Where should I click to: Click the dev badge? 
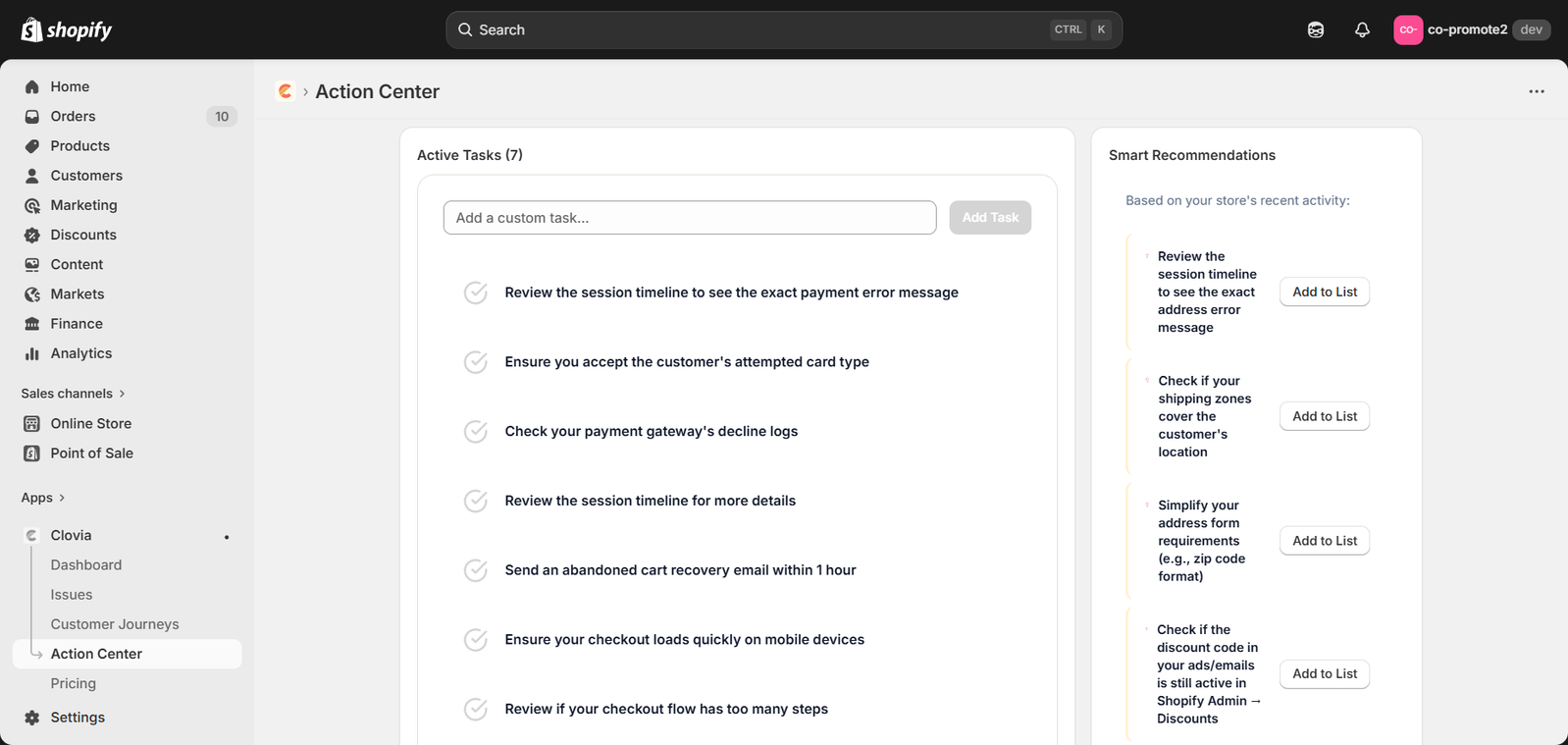click(x=1532, y=29)
